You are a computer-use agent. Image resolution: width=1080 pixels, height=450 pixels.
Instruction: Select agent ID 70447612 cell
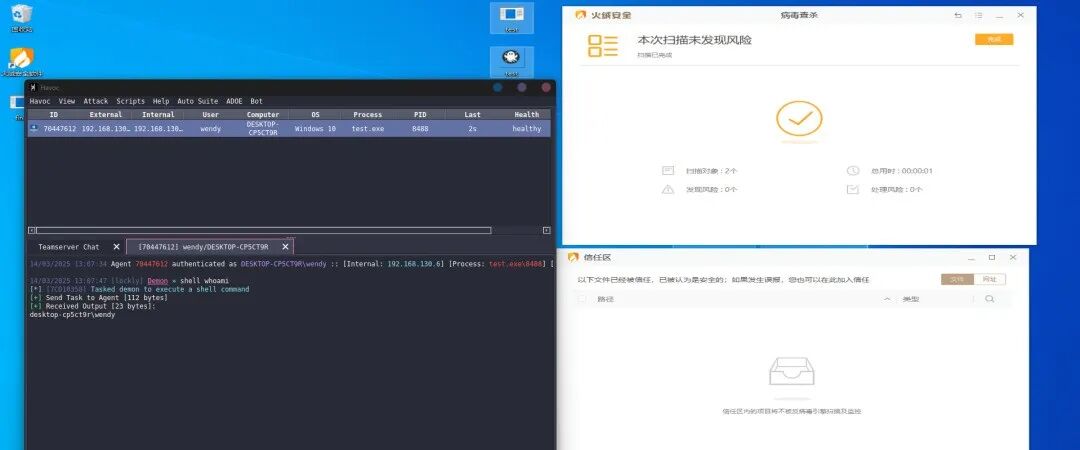tap(60, 129)
